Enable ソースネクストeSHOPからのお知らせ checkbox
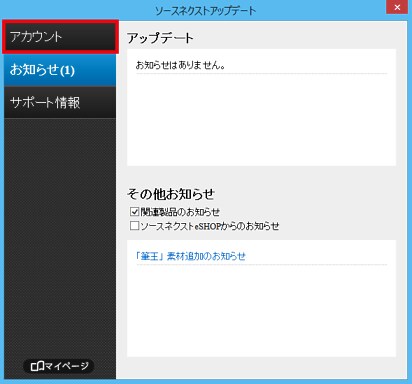The image size is (412, 384). 134,226
